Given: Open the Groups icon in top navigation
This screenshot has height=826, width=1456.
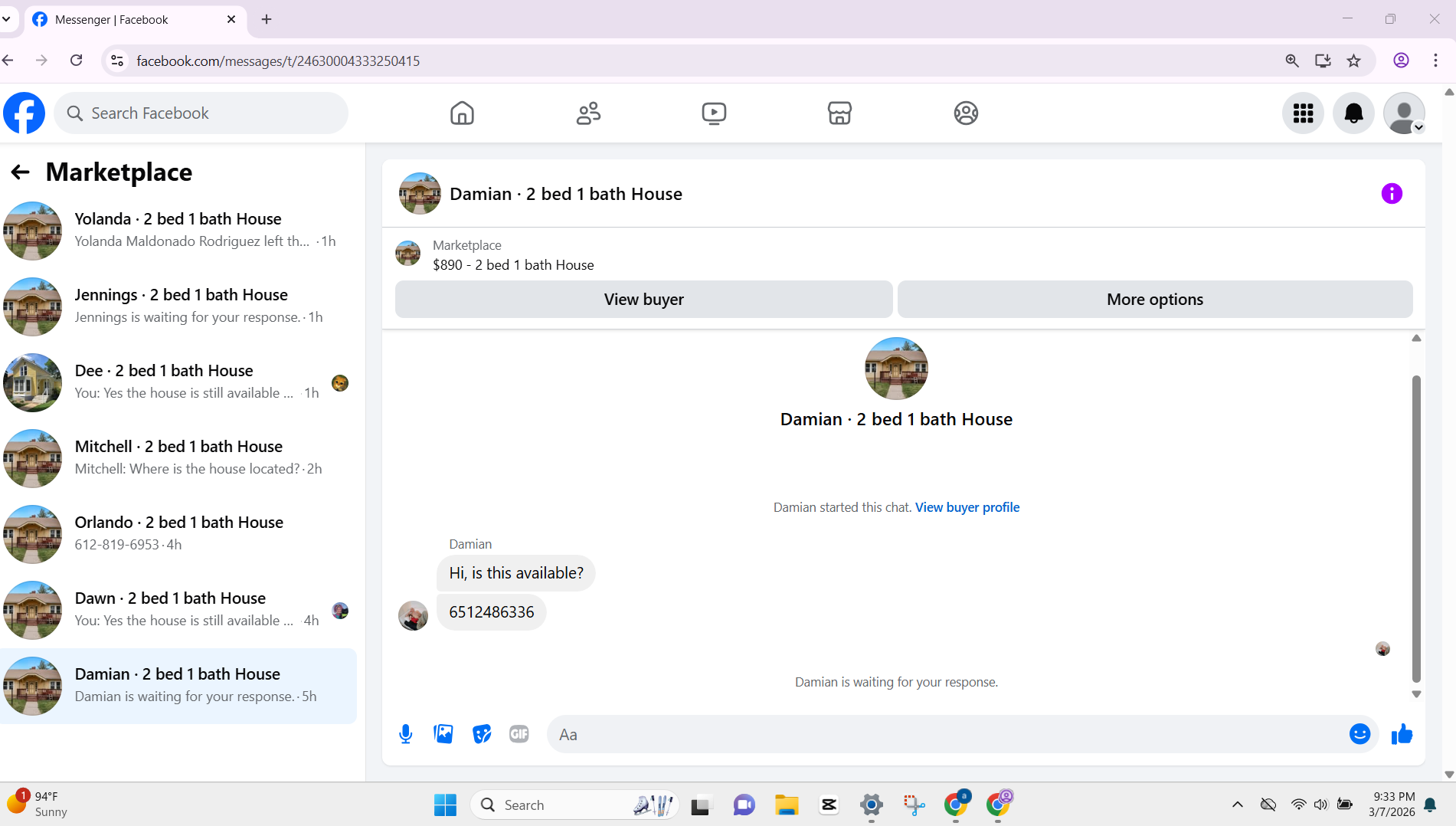Looking at the screenshot, I should point(966,113).
